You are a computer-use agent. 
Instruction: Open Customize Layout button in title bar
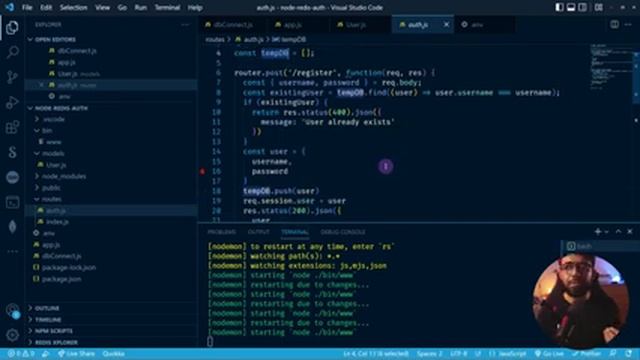[x=598, y=7]
